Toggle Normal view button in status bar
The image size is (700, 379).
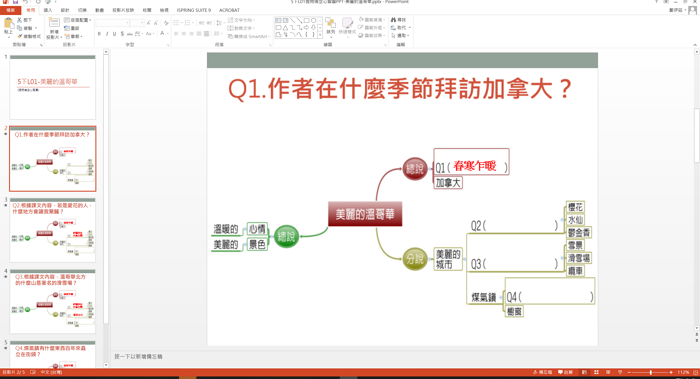point(584,372)
